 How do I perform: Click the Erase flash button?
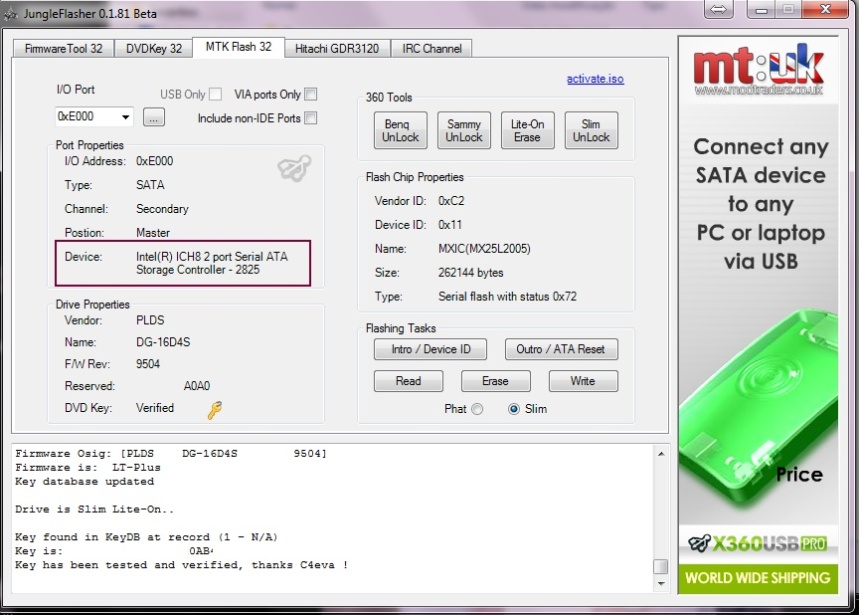495,381
